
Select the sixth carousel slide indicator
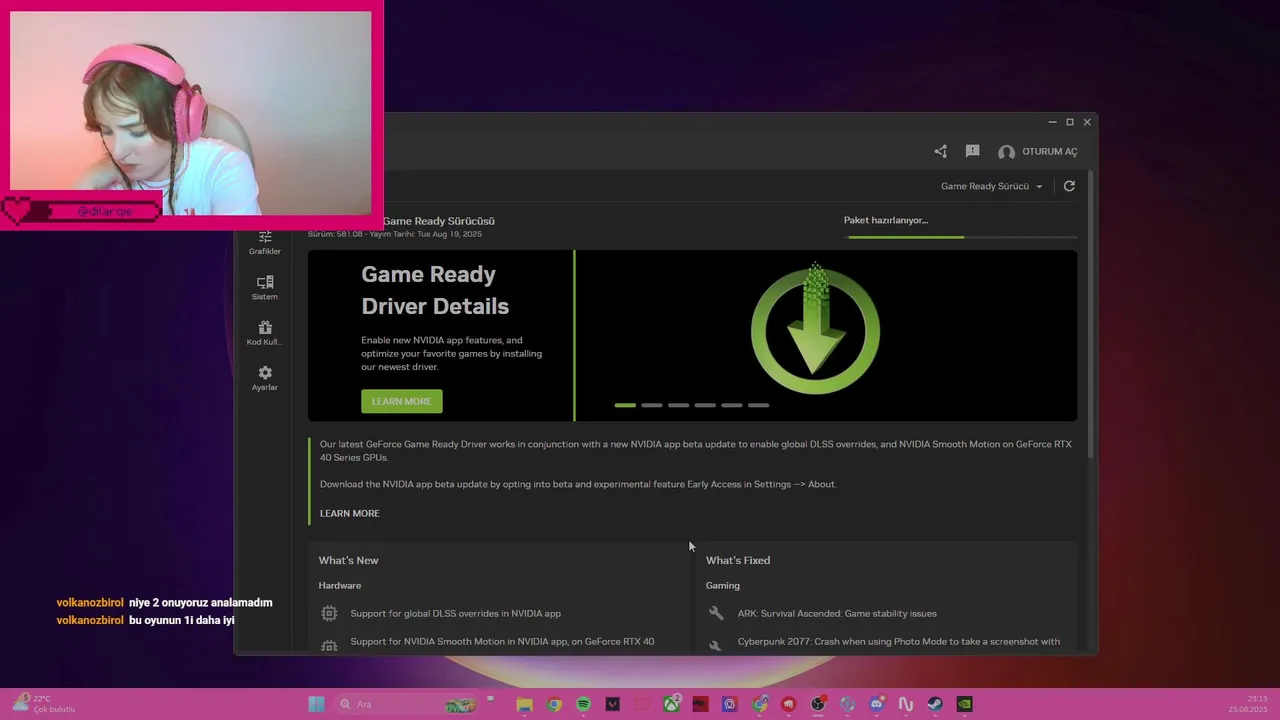(x=758, y=405)
